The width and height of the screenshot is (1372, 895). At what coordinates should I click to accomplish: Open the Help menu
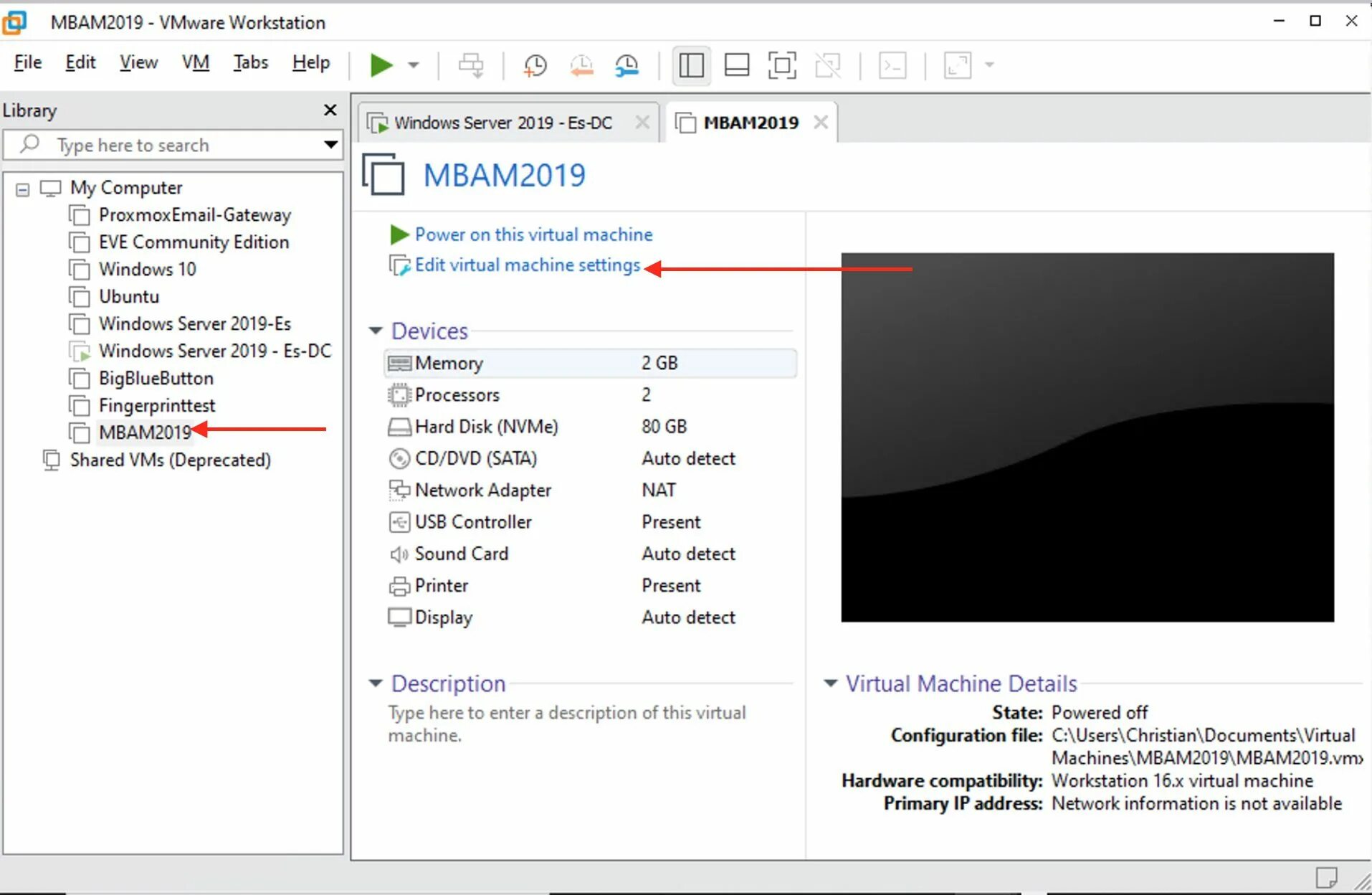310,62
